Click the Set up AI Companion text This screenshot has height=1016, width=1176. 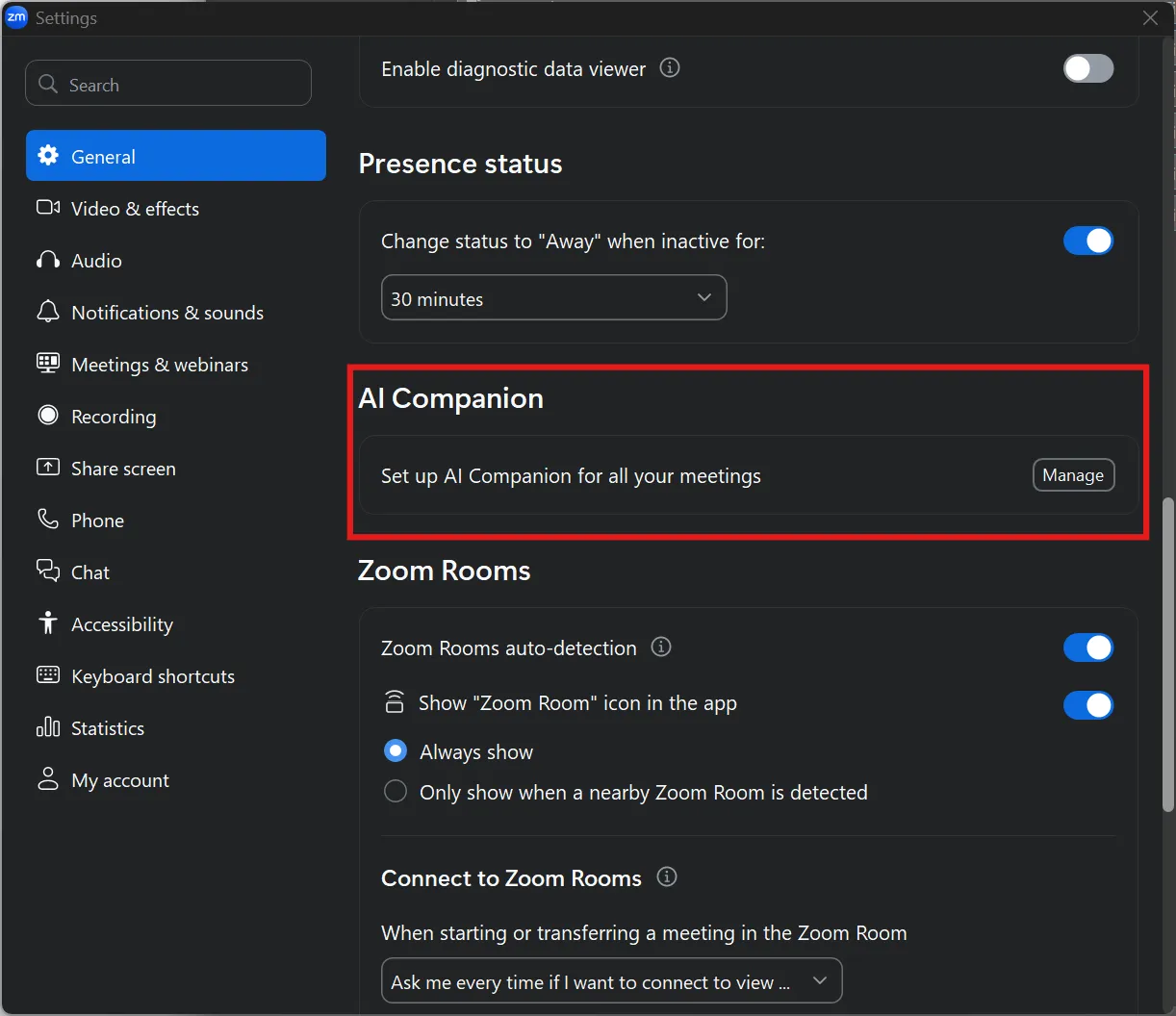click(x=571, y=475)
